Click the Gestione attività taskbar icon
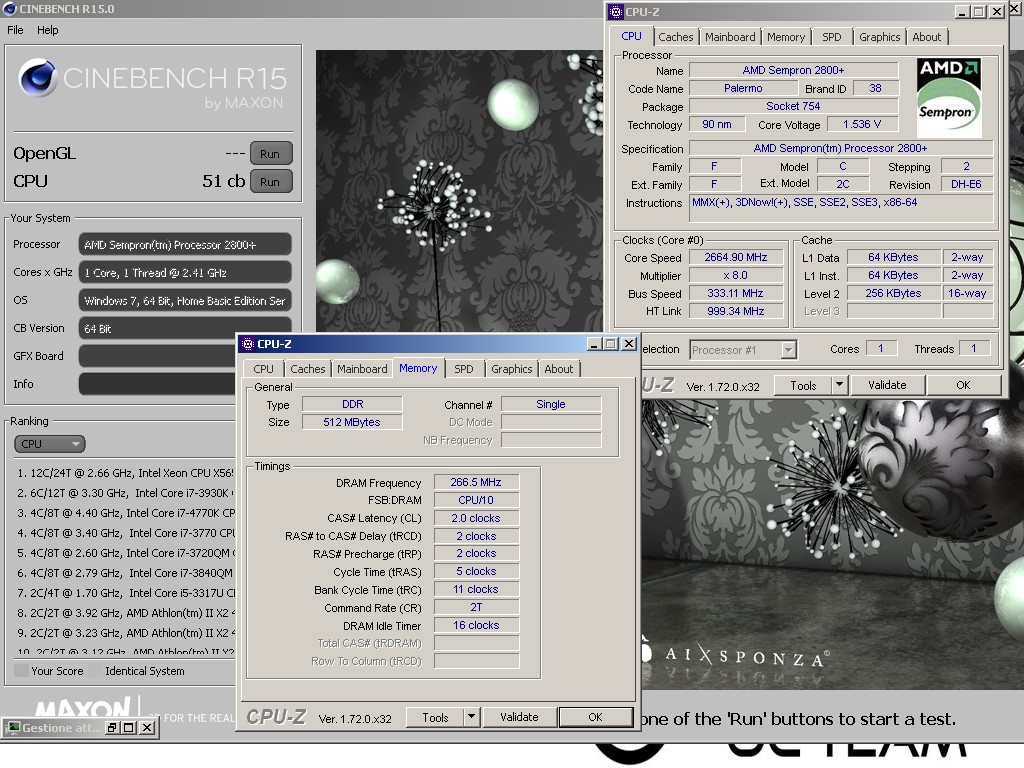The image size is (1024, 768). pyautogui.click(x=13, y=728)
